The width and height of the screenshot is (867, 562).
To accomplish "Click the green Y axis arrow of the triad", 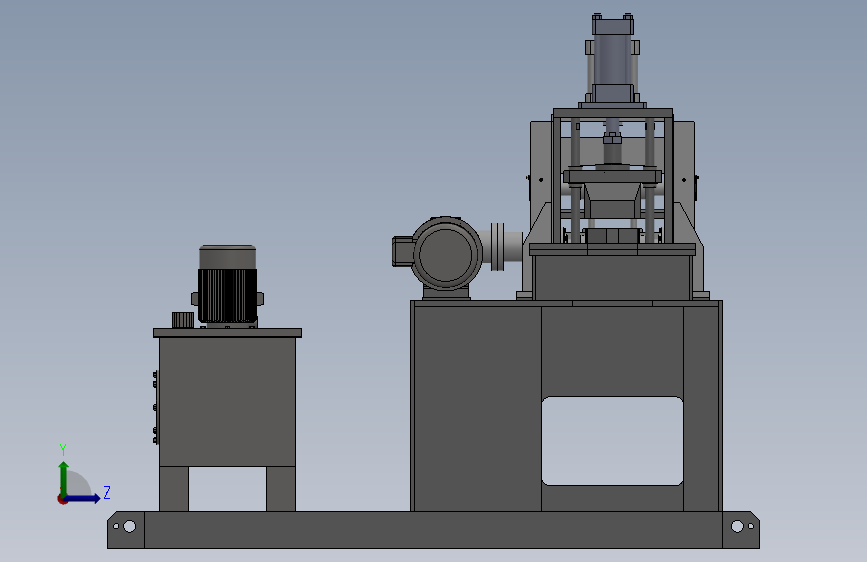I will pos(64,478).
